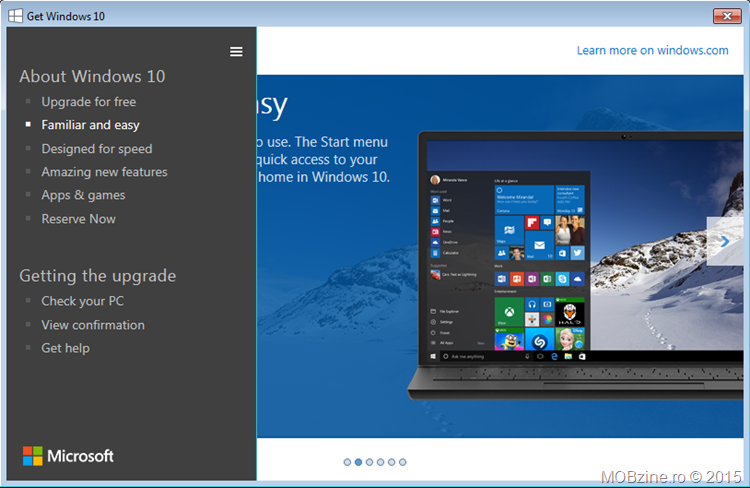
Task: Open Get help in sidebar
Action: (x=66, y=348)
